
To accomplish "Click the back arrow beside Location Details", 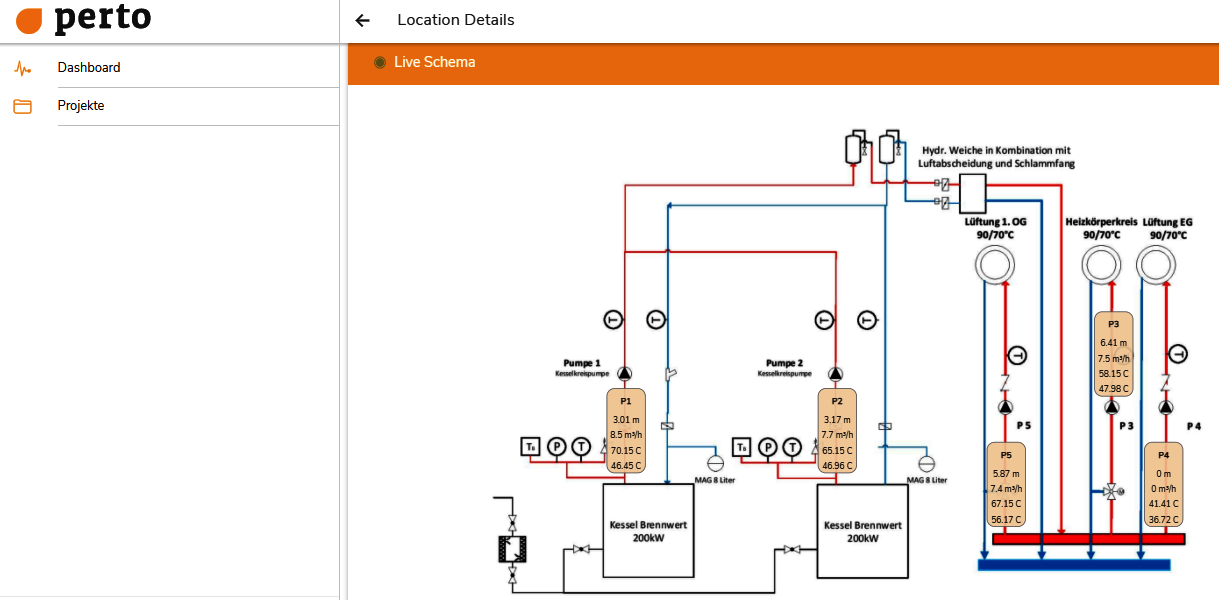I will click(x=363, y=20).
